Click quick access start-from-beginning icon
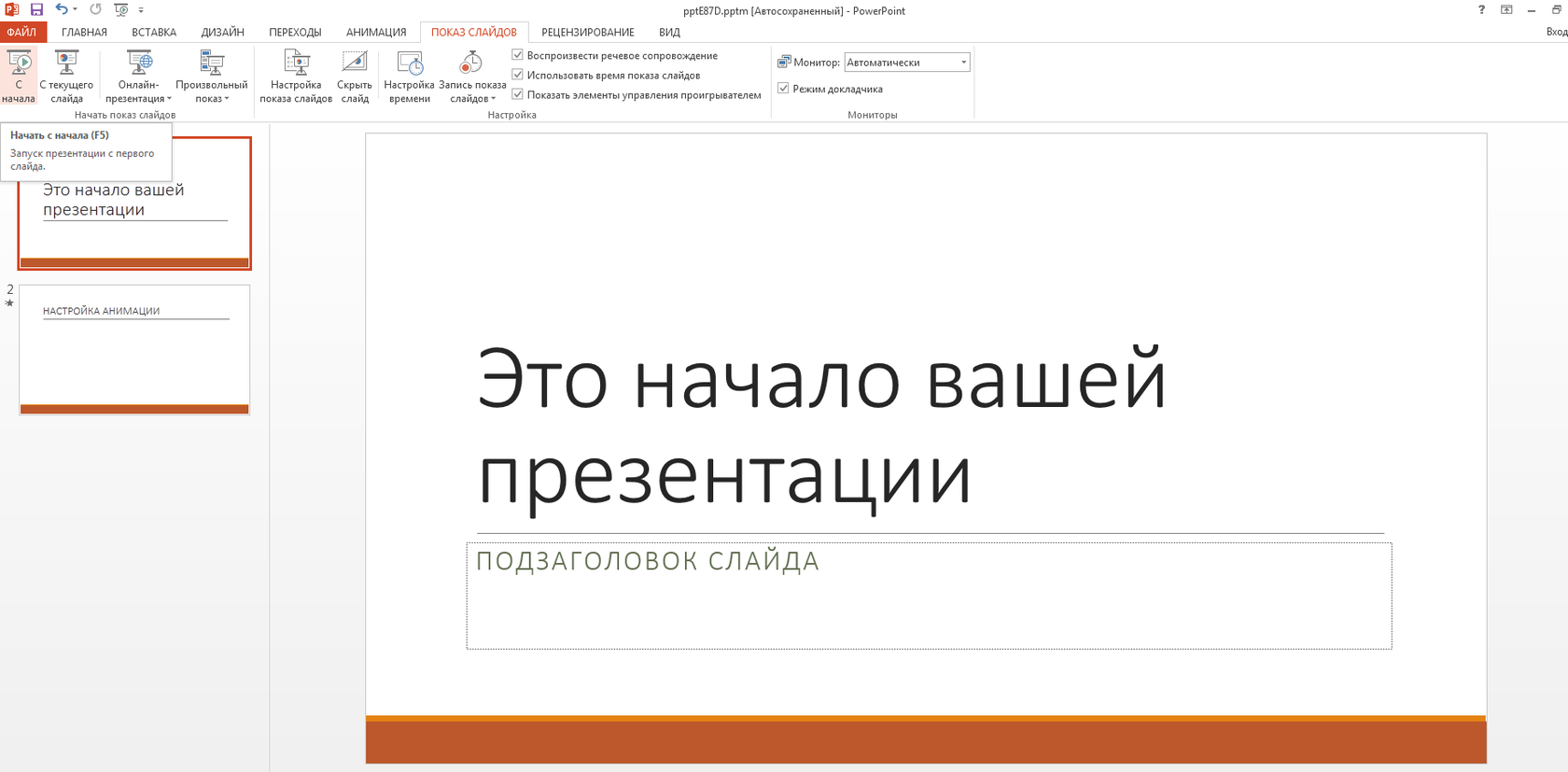Screen dimensions: 1568x772 click(121, 9)
